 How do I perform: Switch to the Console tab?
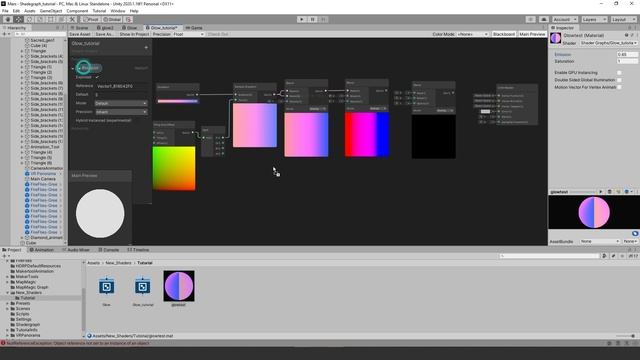pyautogui.click(x=108, y=250)
